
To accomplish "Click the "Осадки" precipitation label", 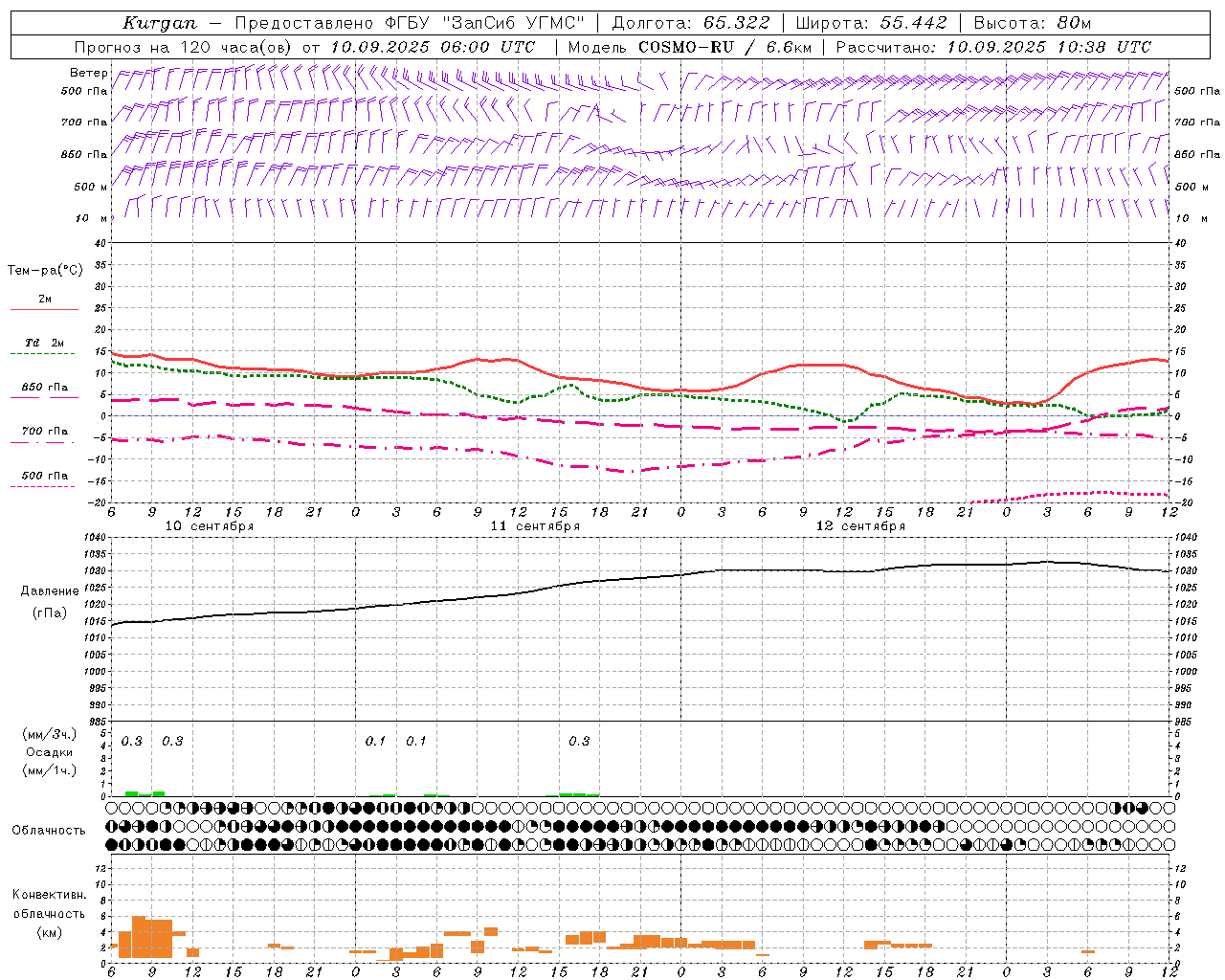I will tap(49, 753).
